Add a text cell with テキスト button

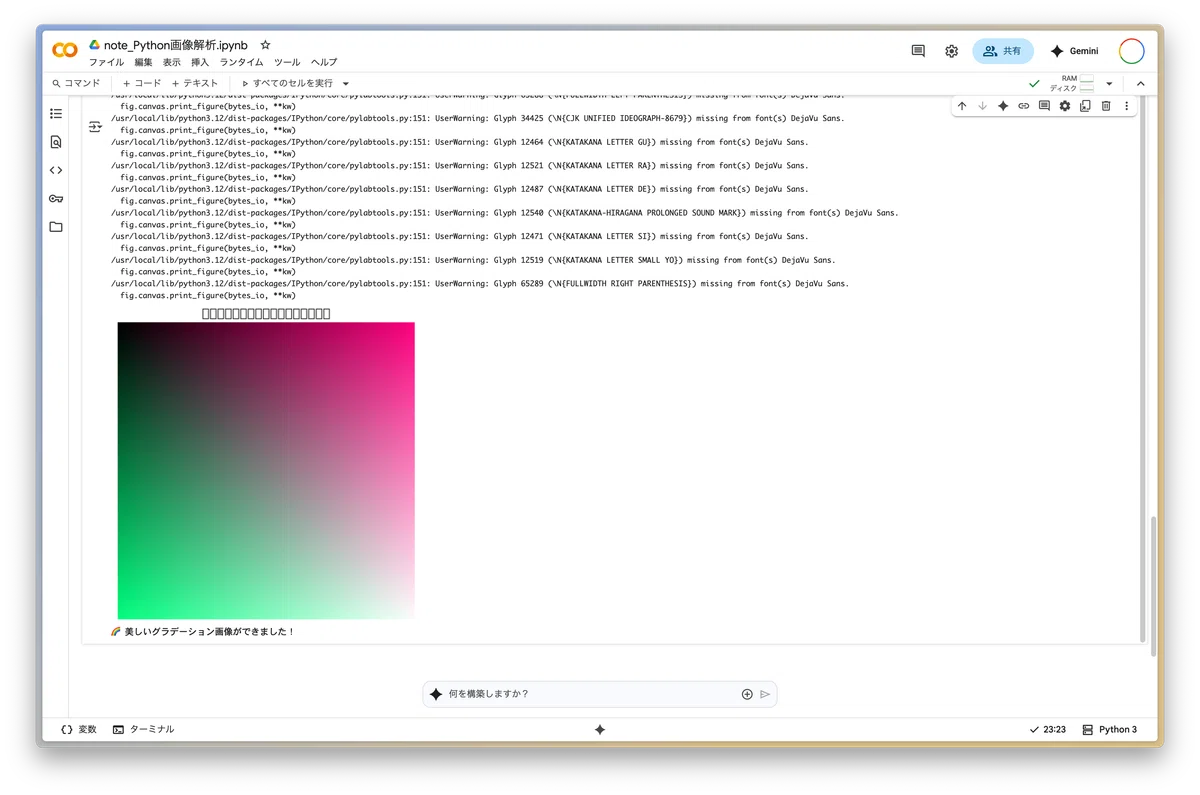pos(195,84)
